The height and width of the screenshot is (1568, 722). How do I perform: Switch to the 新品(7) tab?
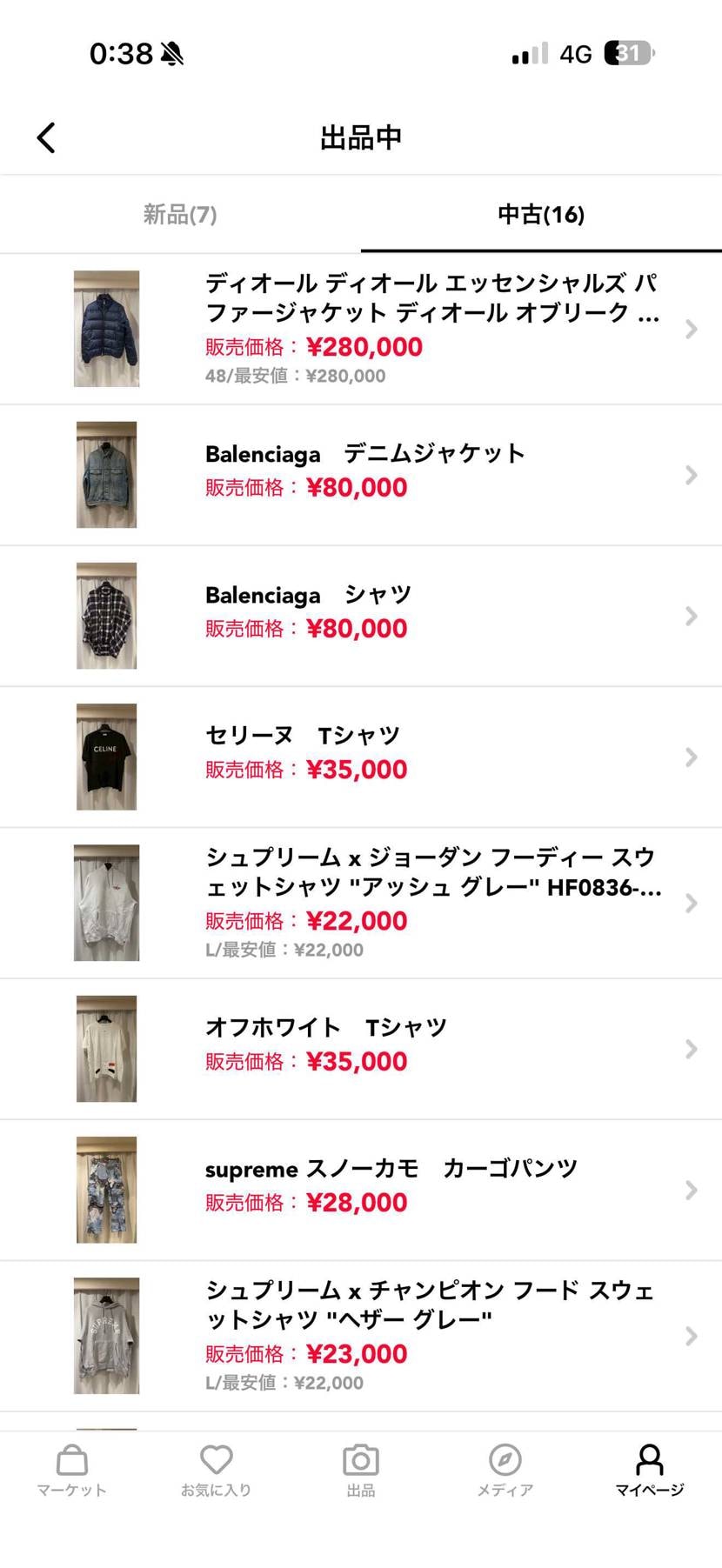[x=180, y=214]
